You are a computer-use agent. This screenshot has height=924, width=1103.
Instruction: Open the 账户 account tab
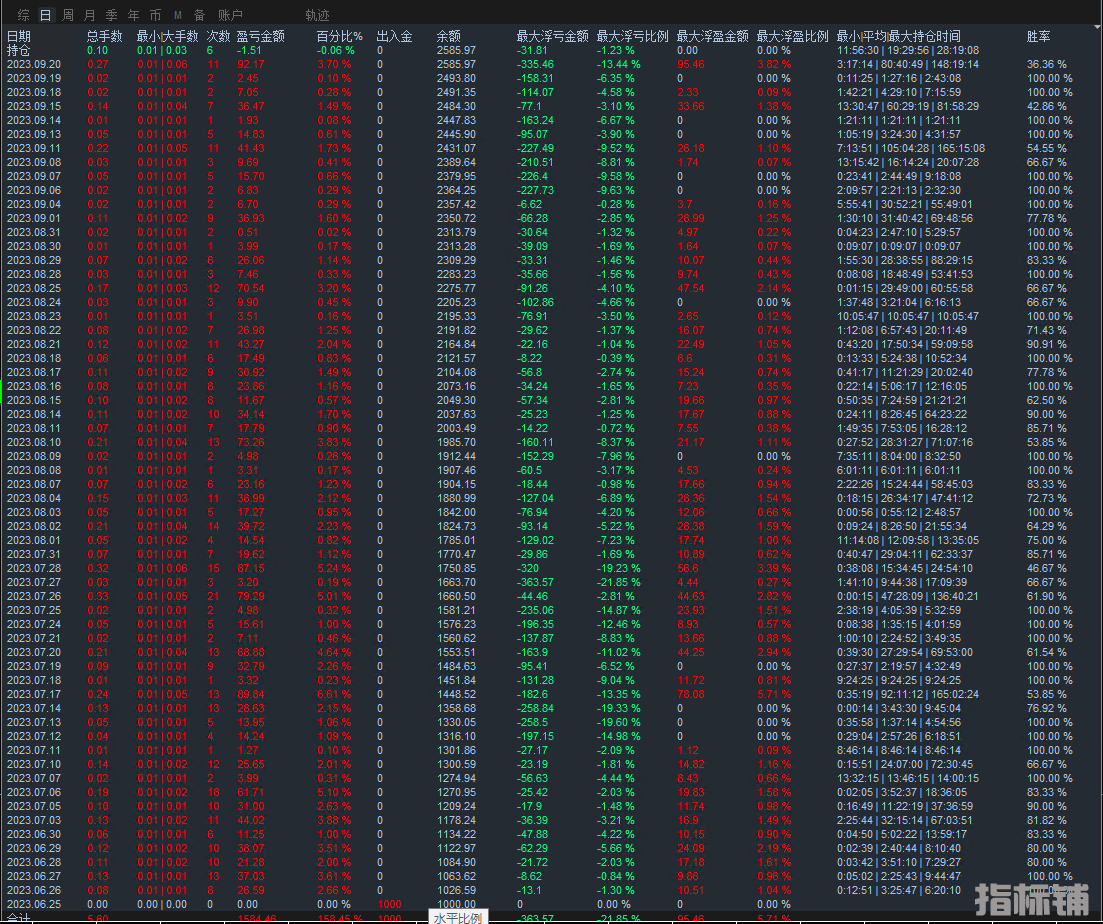[x=230, y=15]
